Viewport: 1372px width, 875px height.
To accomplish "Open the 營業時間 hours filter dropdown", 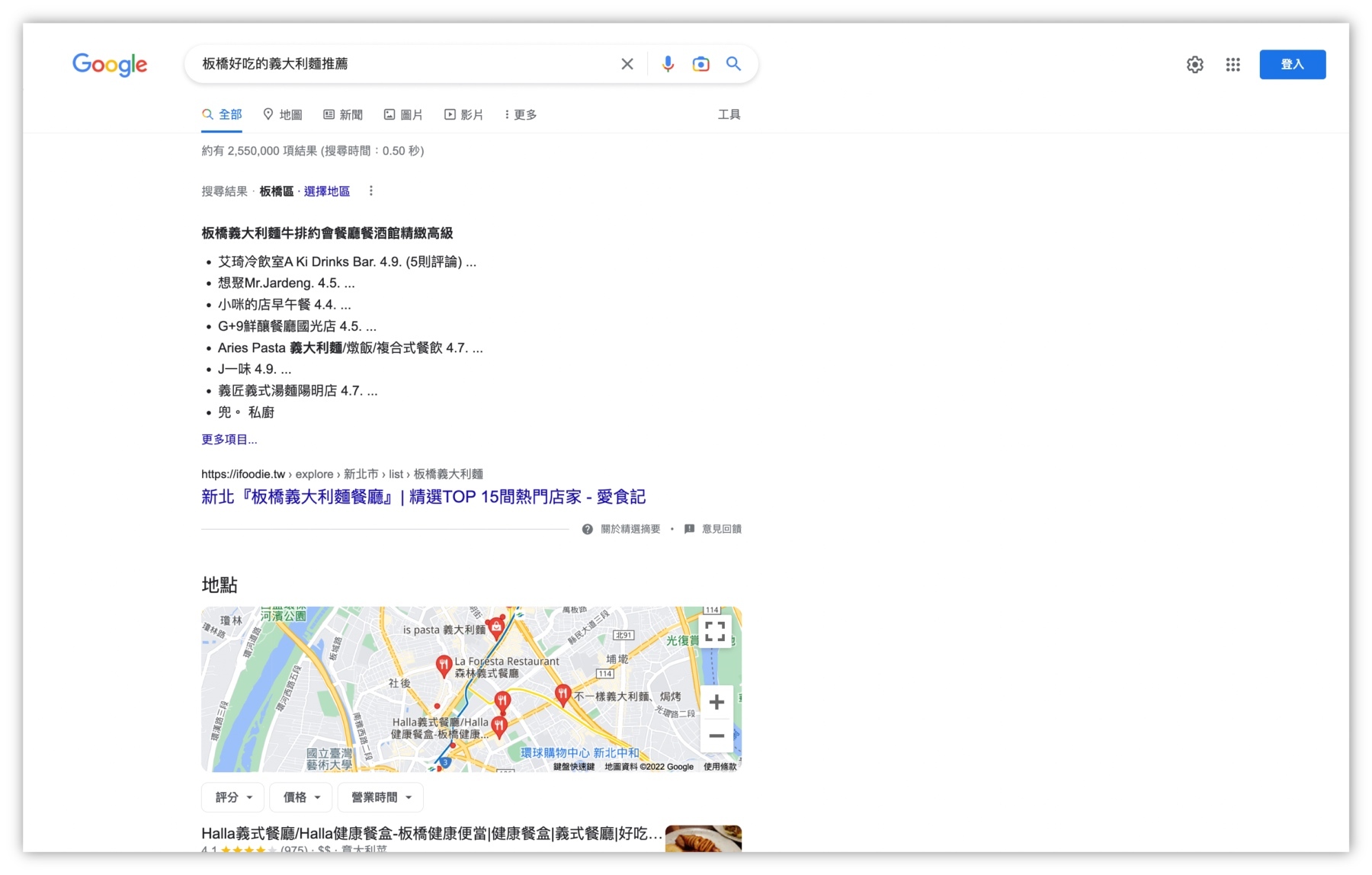I will pyautogui.click(x=380, y=796).
